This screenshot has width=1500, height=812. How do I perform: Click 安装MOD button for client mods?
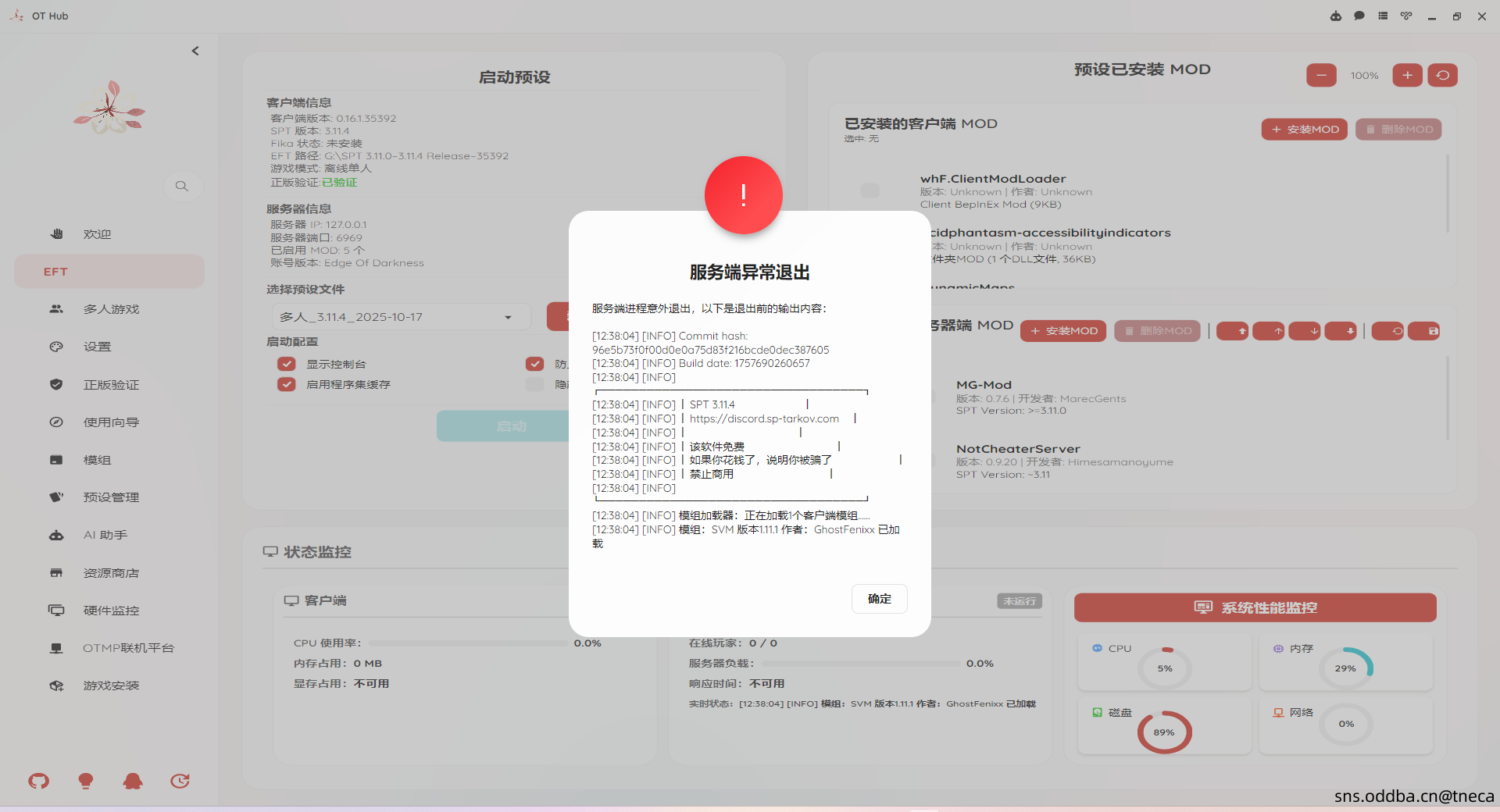pyautogui.click(x=1304, y=130)
